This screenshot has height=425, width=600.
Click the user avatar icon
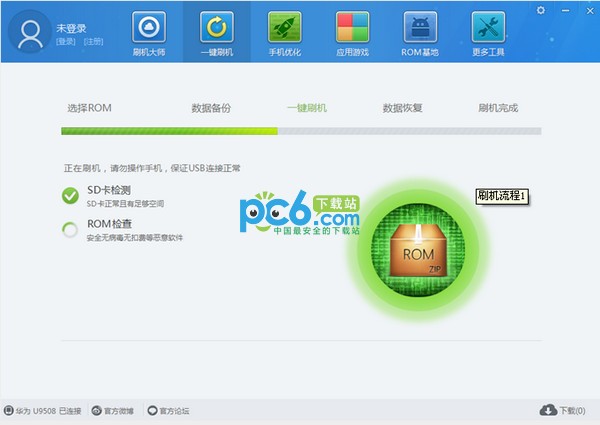[30, 31]
